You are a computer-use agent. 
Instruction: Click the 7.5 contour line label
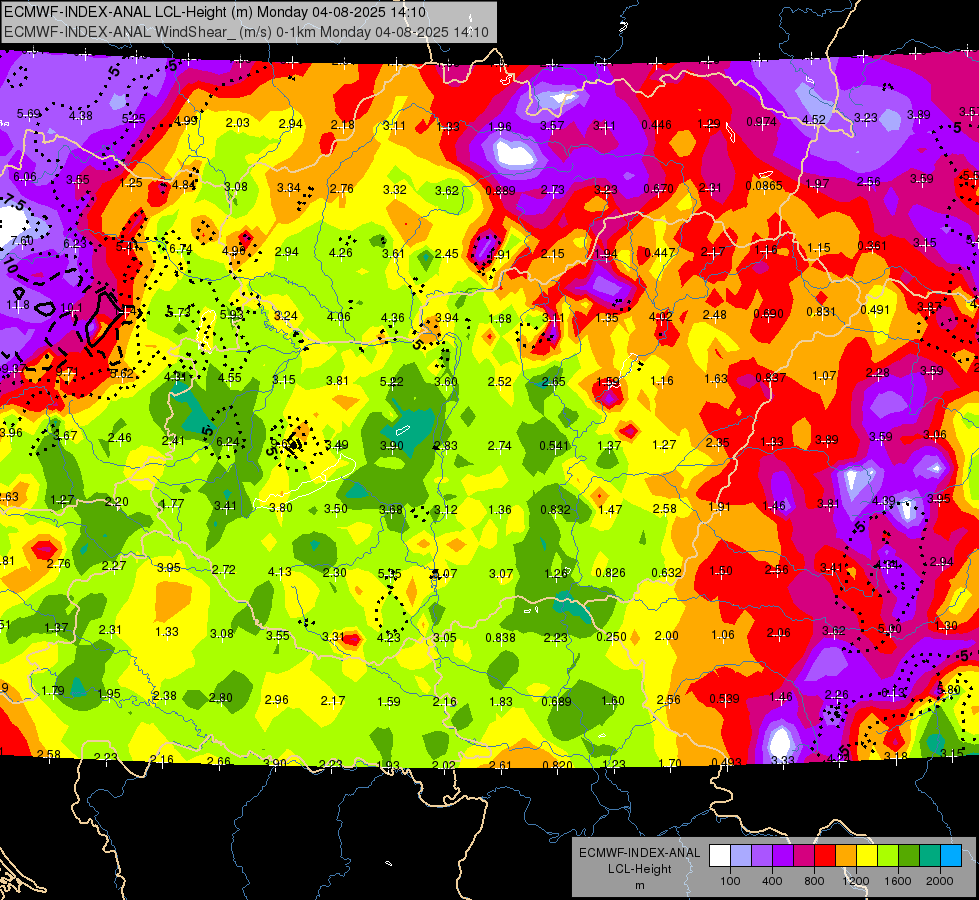tap(14, 202)
